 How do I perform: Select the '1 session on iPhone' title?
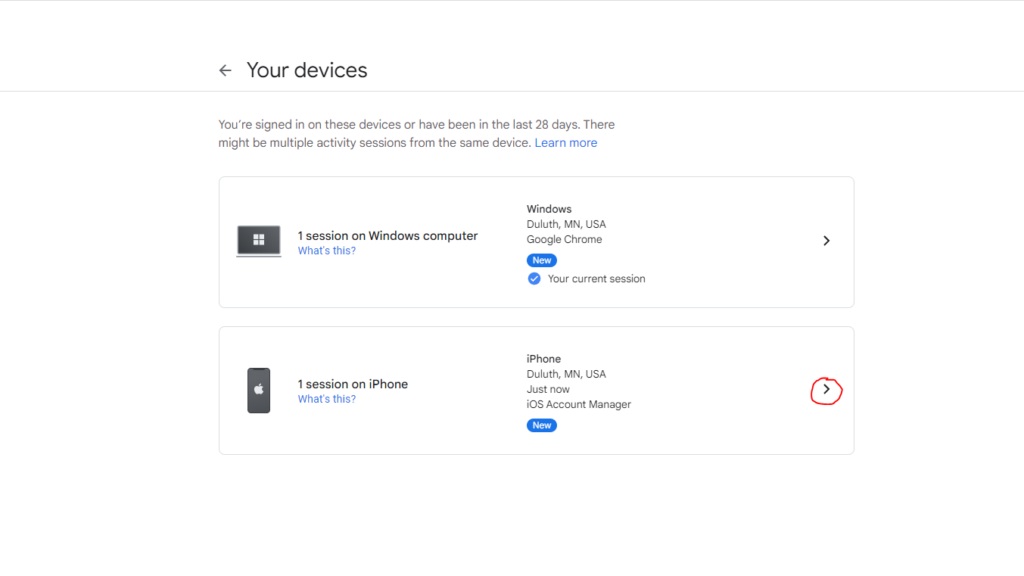point(352,384)
